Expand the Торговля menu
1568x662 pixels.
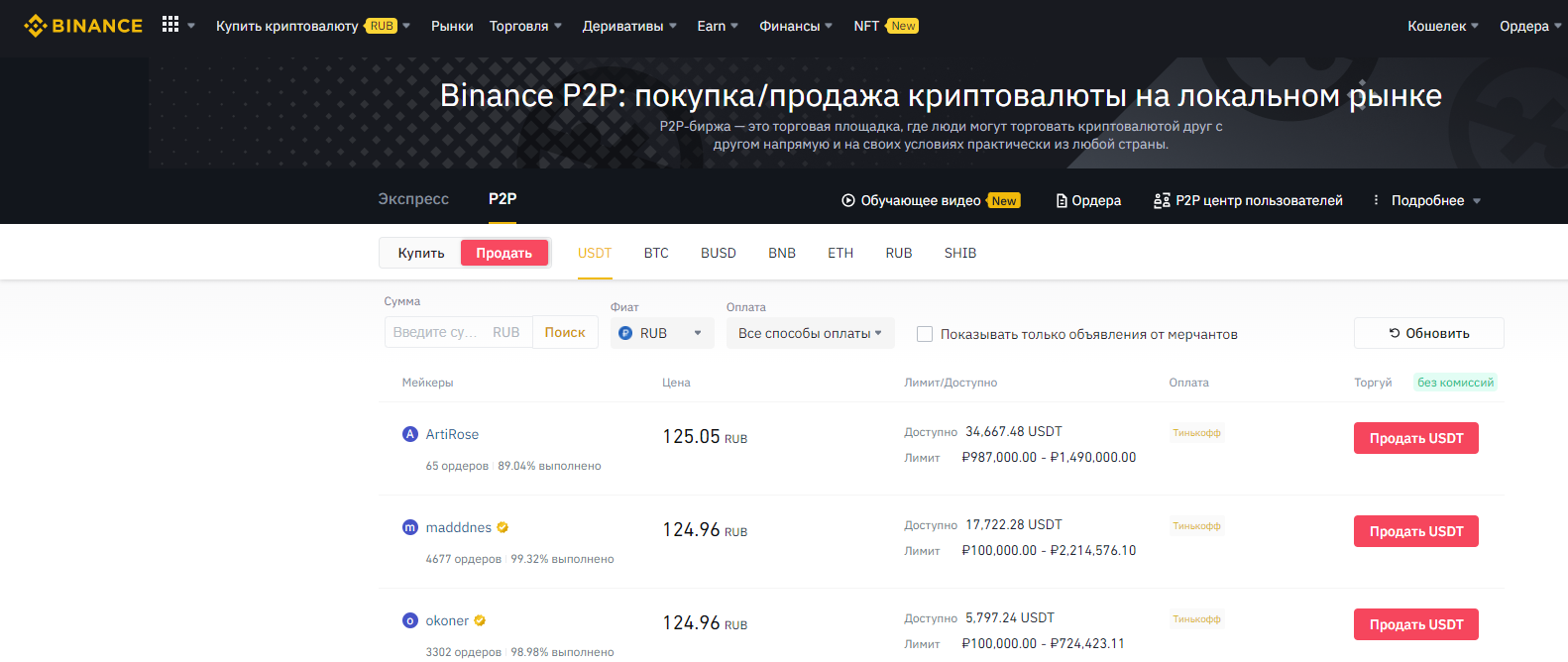tap(525, 26)
